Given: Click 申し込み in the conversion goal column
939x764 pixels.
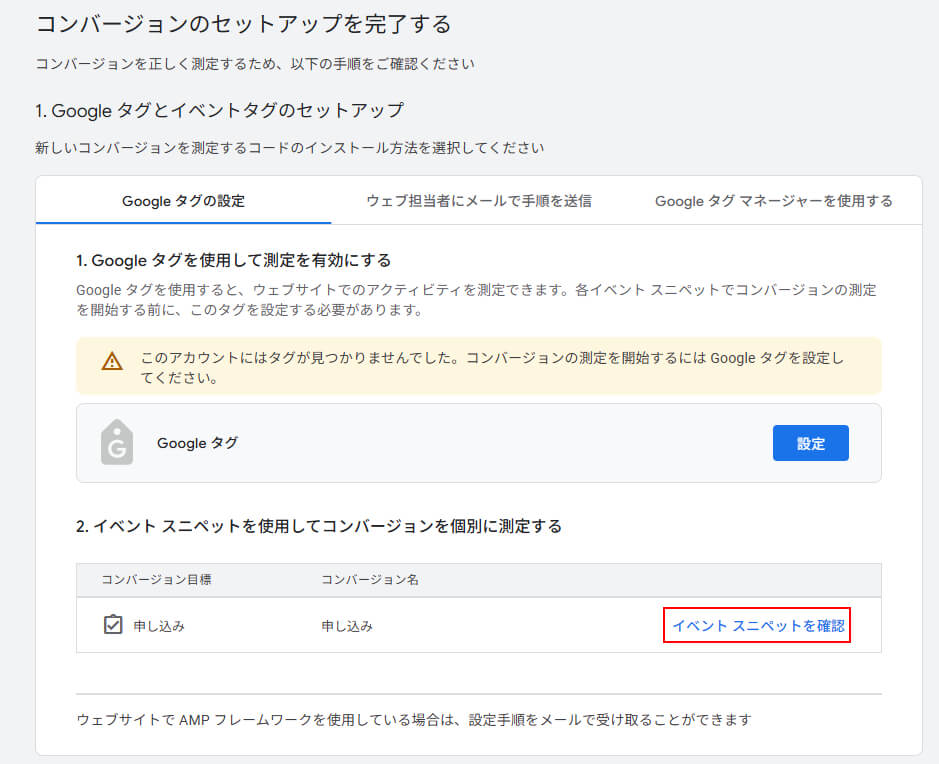Looking at the screenshot, I should [159, 626].
